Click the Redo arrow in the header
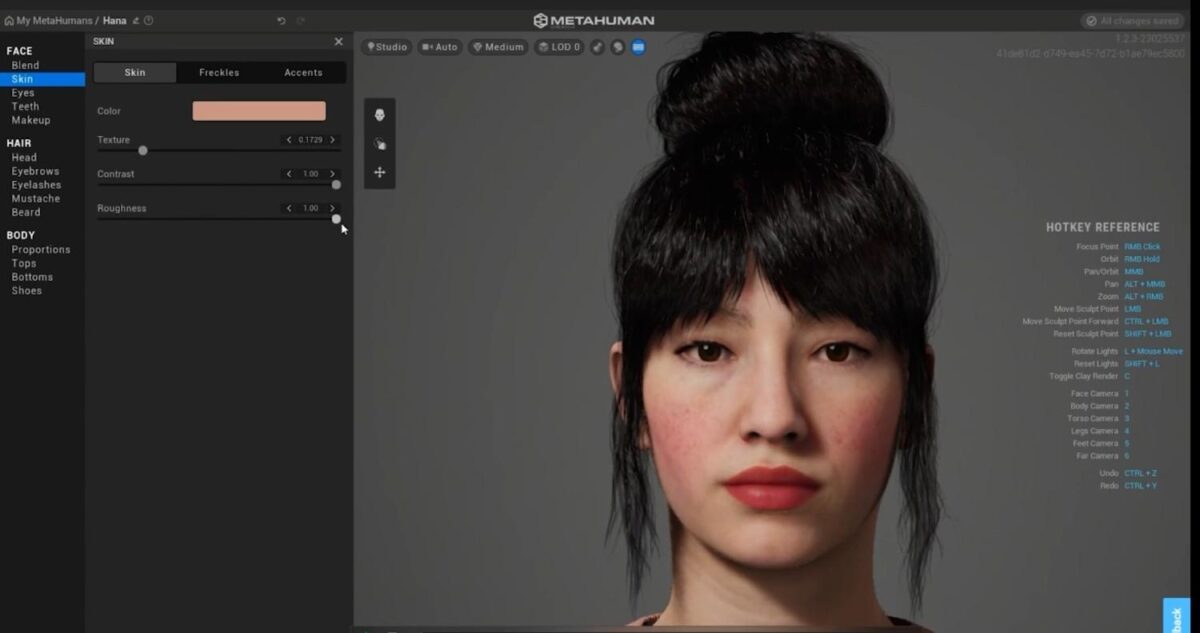Viewport: 1200px width, 633px height. point(300,20)
